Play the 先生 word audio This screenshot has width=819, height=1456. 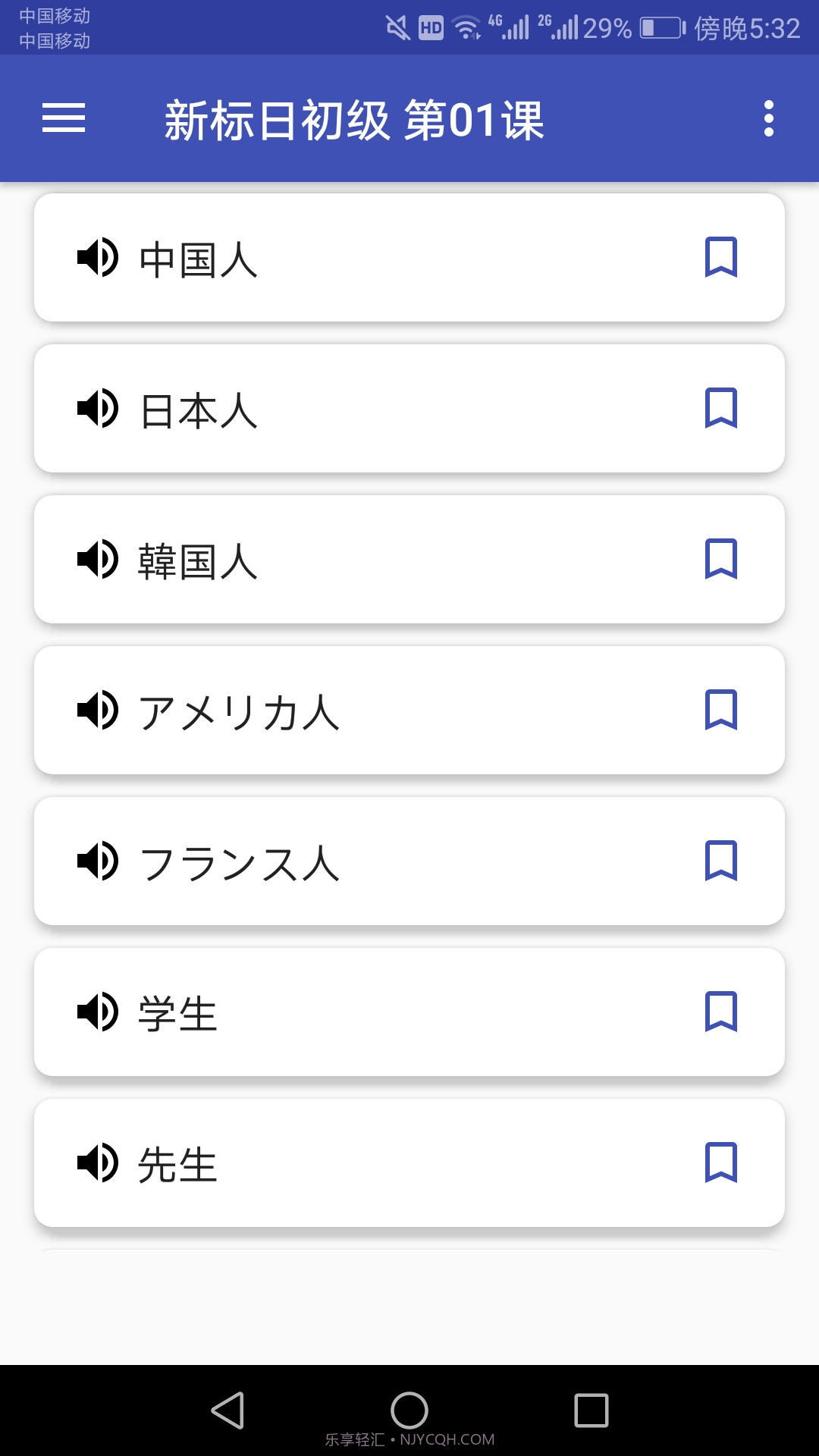(98, 1163)
